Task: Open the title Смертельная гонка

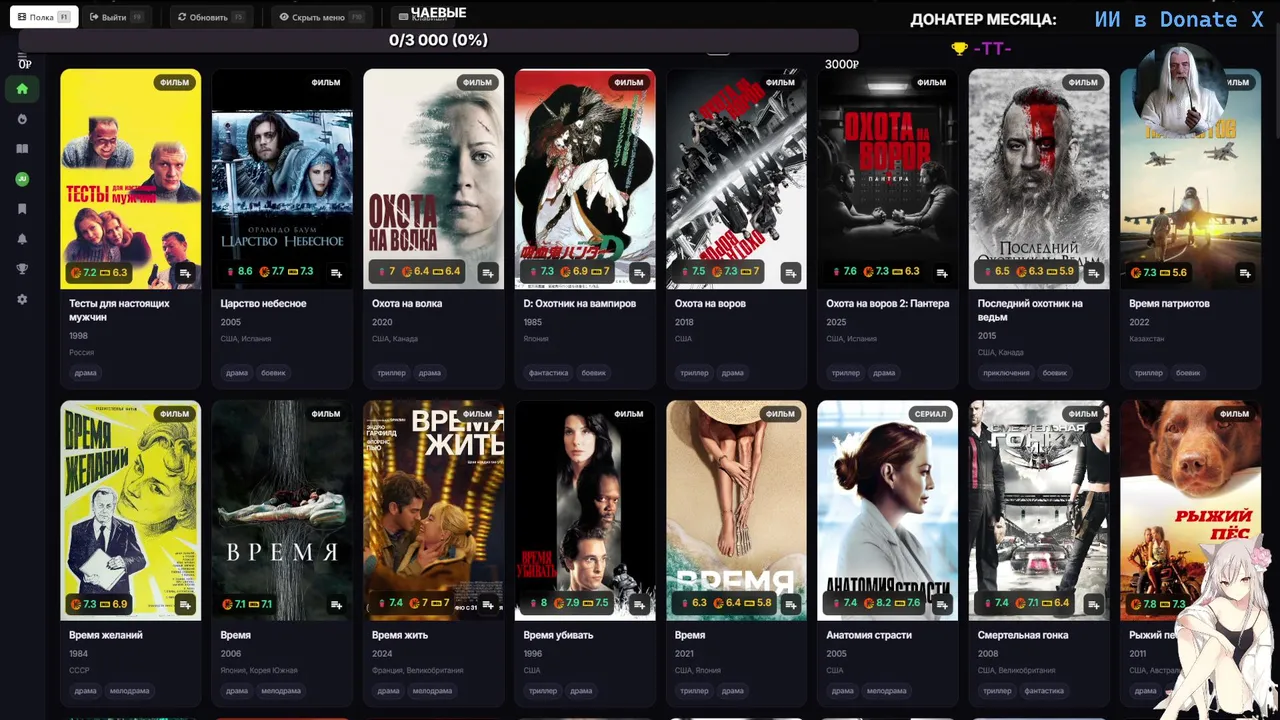Action: tap(1023, 636)
